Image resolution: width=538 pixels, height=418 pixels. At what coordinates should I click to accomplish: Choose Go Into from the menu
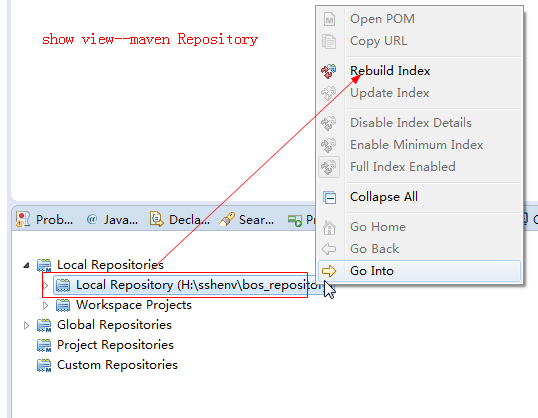pyautogui.click(x=419, y=271)
